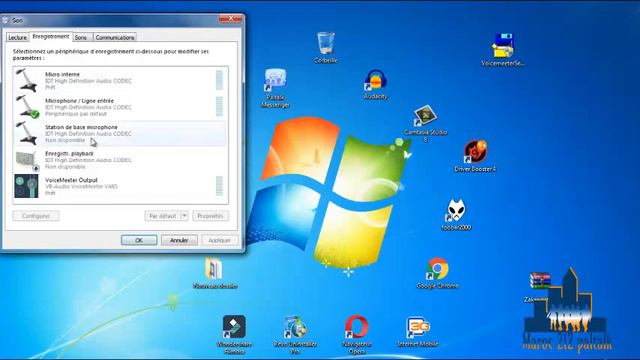Select the Microphone / Ligne entrée entry text
Viewport: 640px width, 360px height.
tap(80, 100)
